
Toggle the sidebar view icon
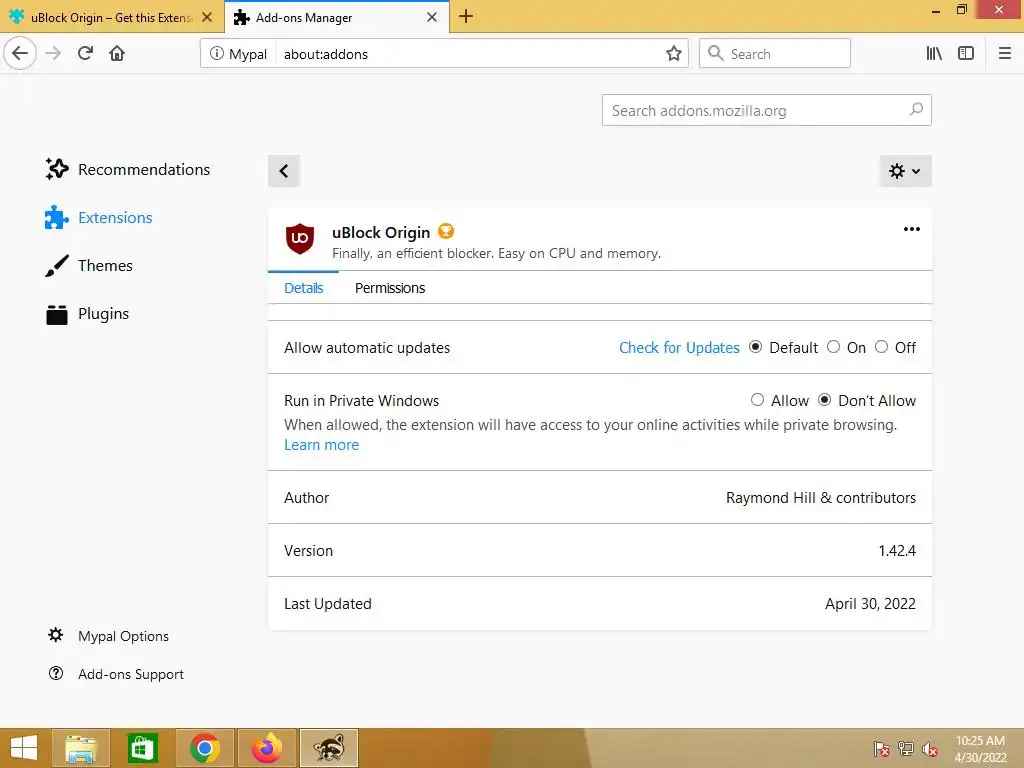[966, 54]
